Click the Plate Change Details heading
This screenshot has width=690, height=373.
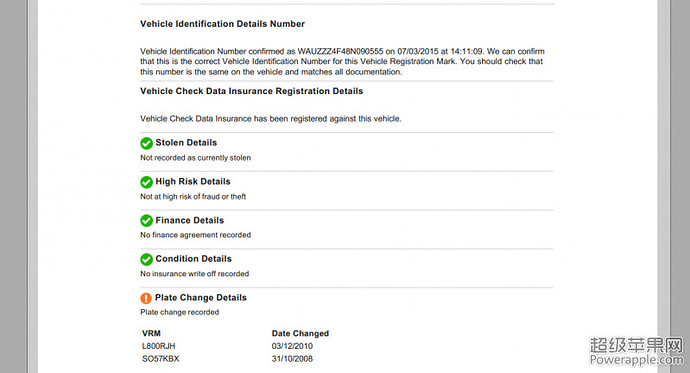click(201, 297)
